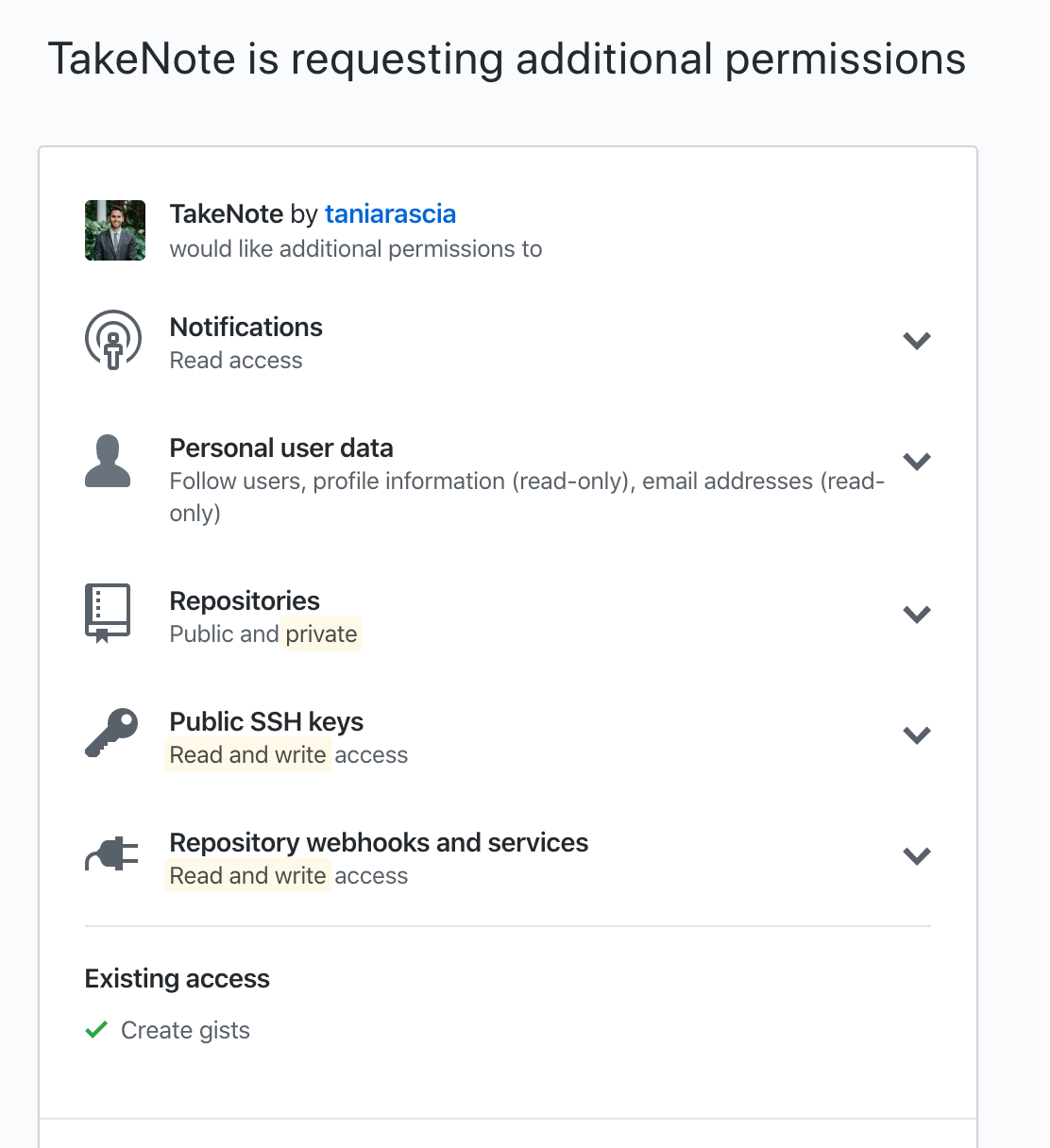Expand the Personal user data section

click(x=917, y=462)
